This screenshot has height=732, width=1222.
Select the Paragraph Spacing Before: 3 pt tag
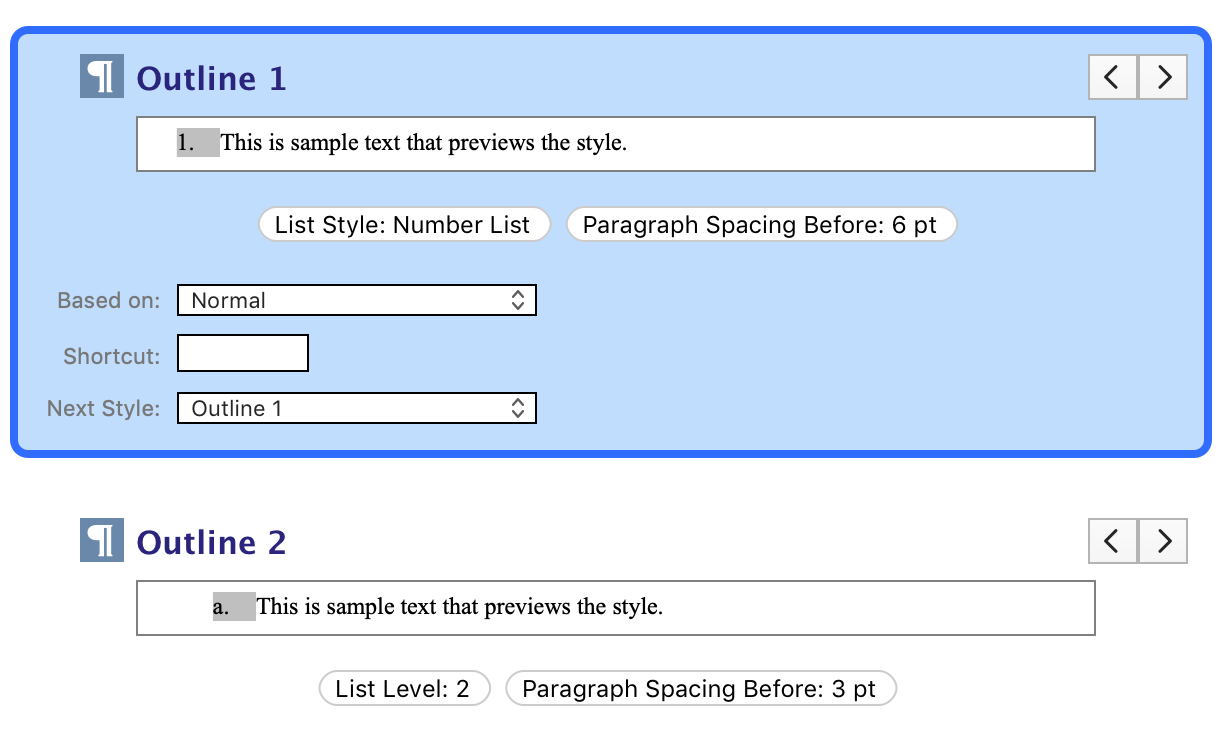click(700, 689)
